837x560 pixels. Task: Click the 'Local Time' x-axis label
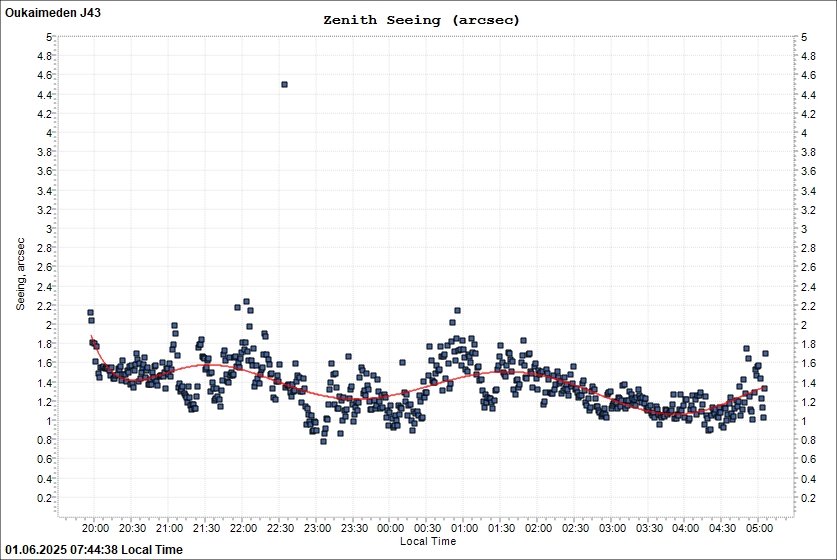click(428, 541)
